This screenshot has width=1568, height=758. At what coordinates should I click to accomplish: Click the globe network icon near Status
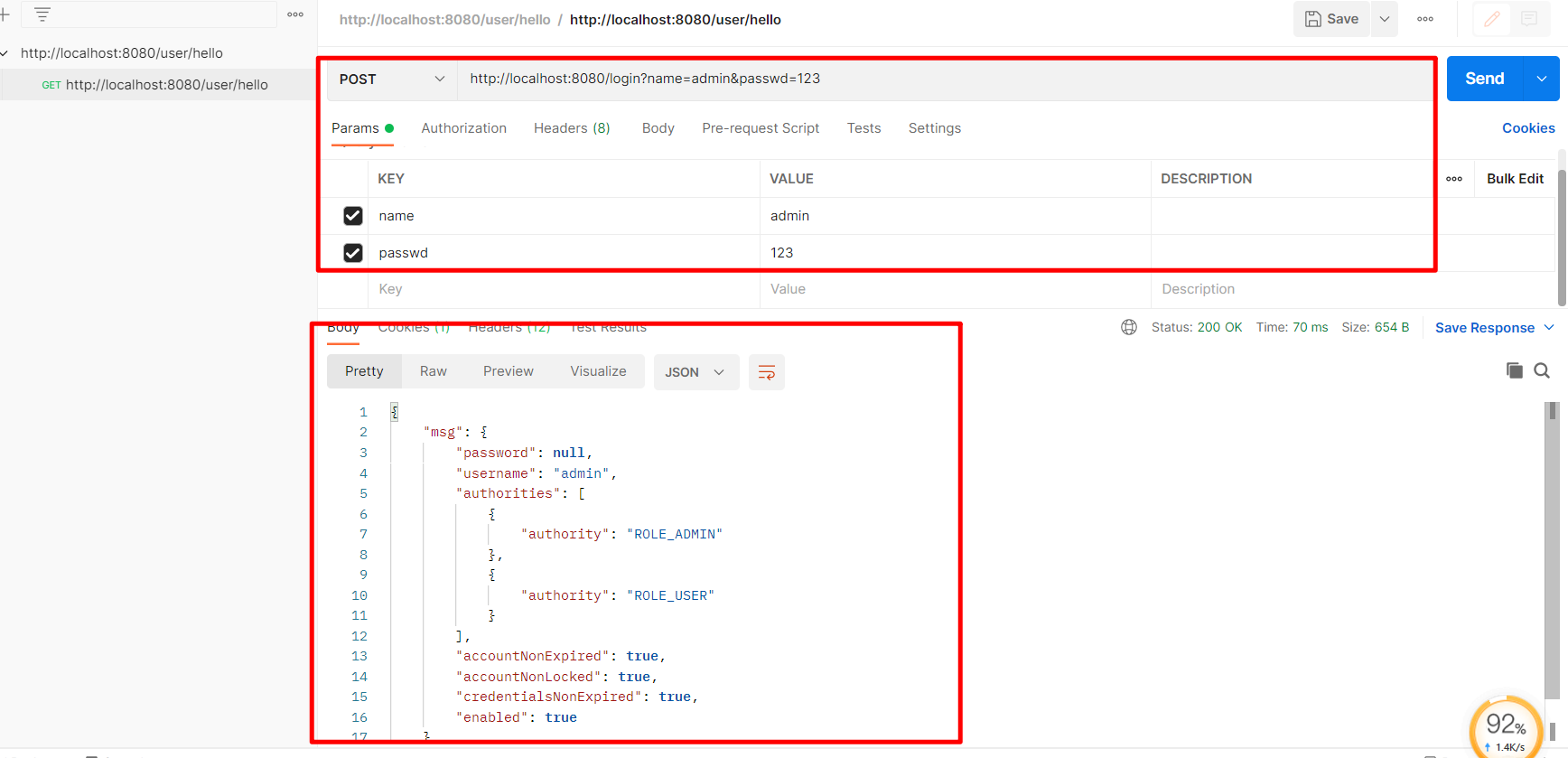coord(1129,327)
